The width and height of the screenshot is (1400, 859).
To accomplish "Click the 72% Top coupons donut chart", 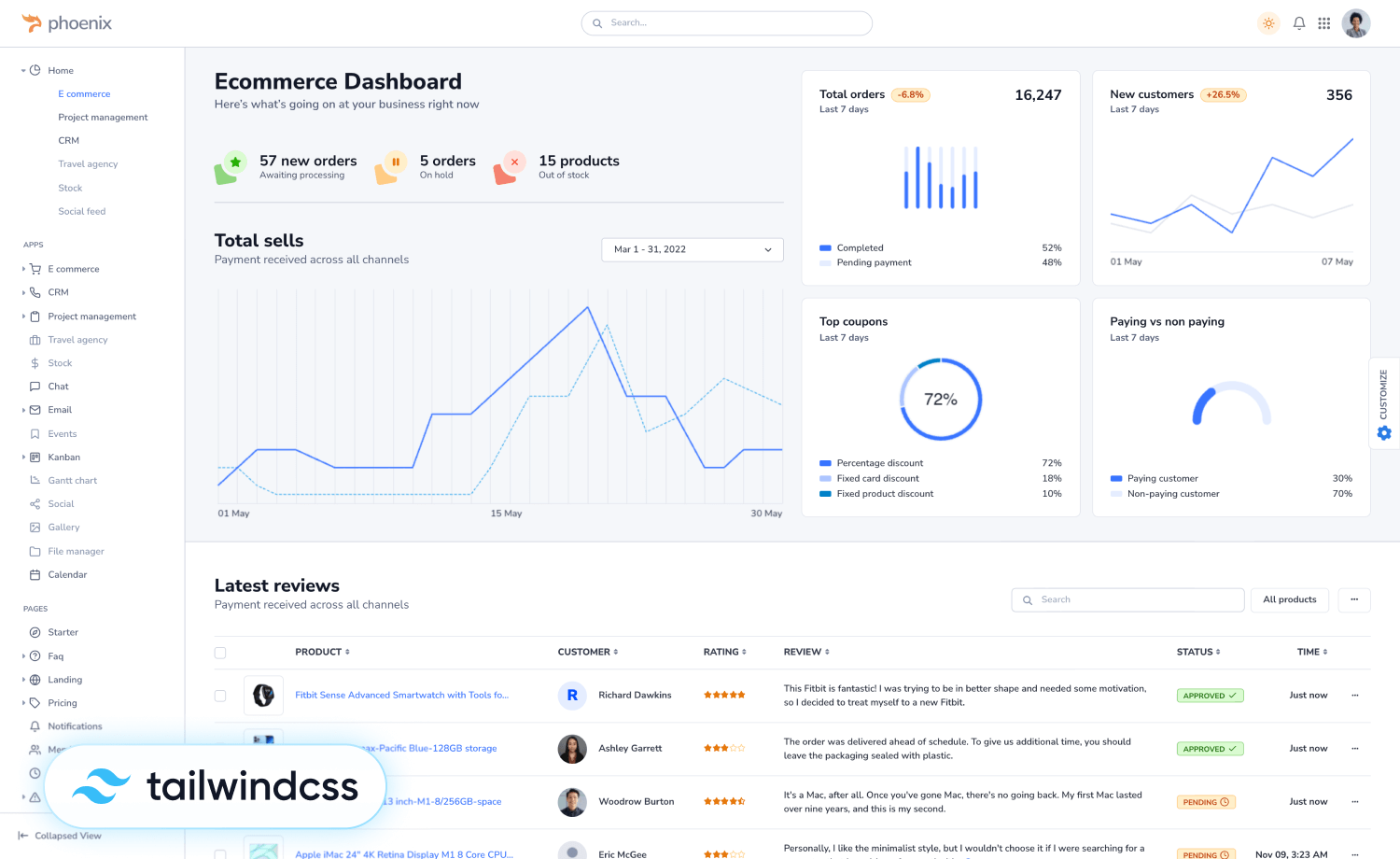I will click(941, 400).
